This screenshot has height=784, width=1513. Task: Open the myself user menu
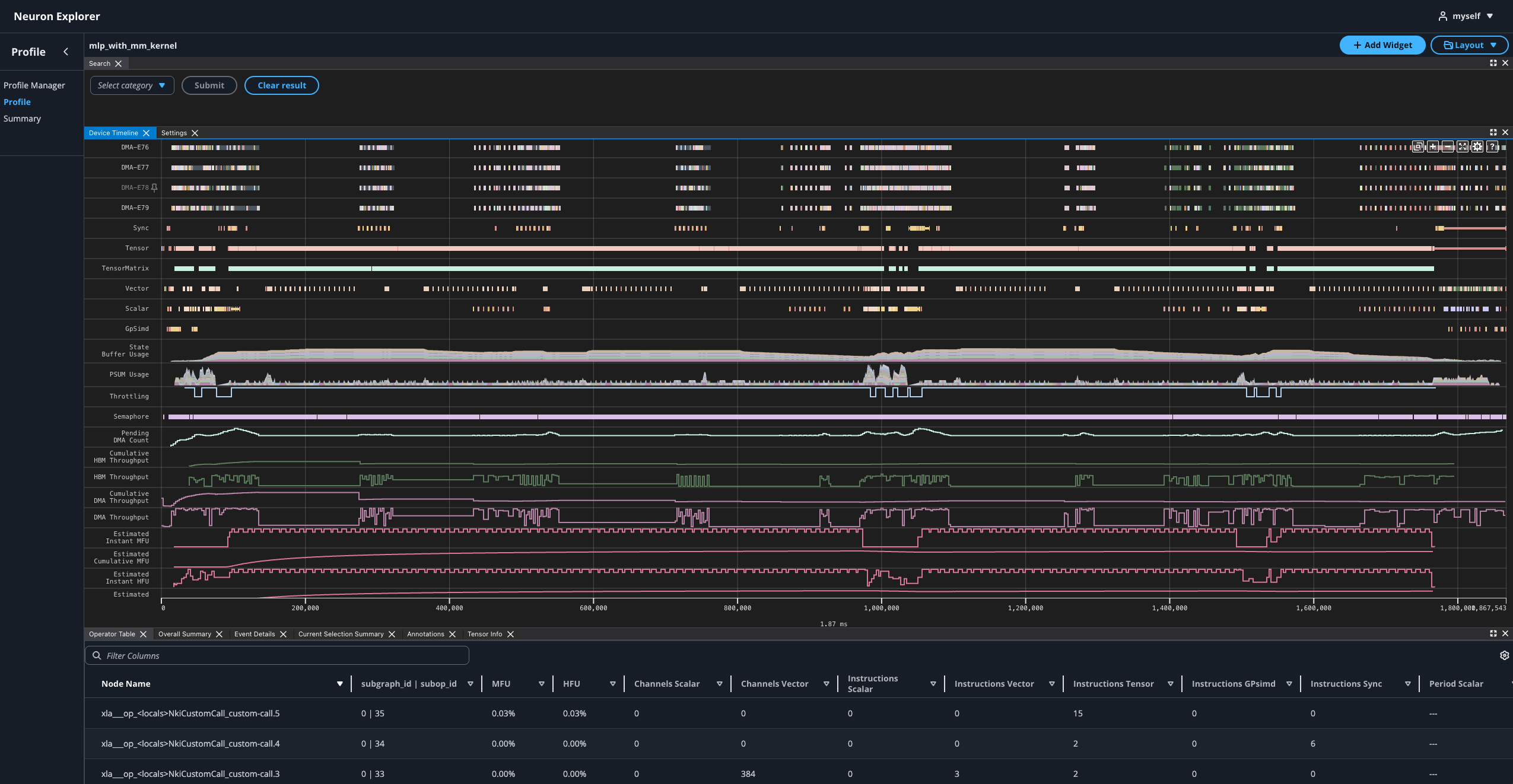tap(1466, 16)
